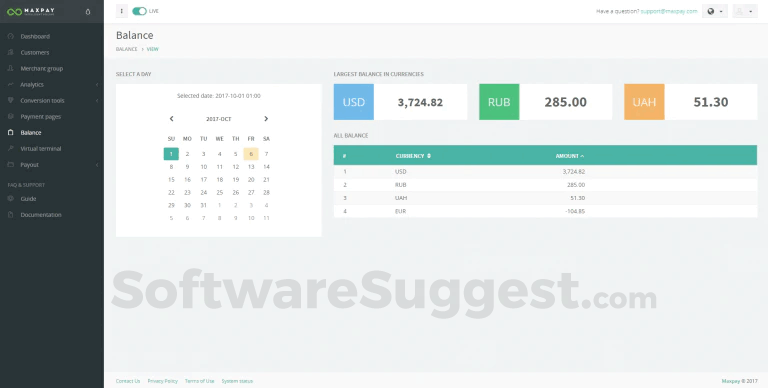Click the support@maxpay.com email link
Screen dimensions: 768x388
click(669, 11)
